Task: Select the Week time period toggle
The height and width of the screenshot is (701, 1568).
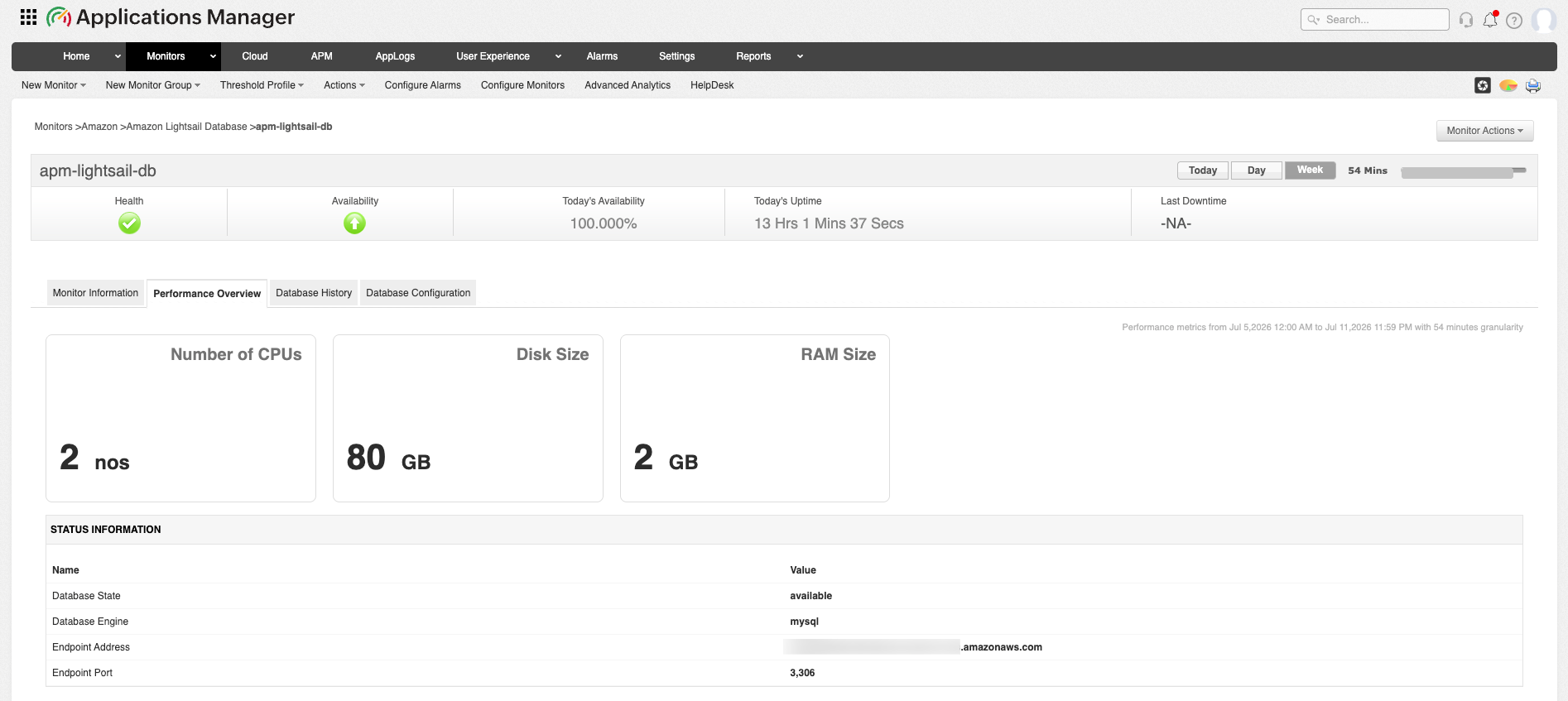Action: pos(1310,170)
